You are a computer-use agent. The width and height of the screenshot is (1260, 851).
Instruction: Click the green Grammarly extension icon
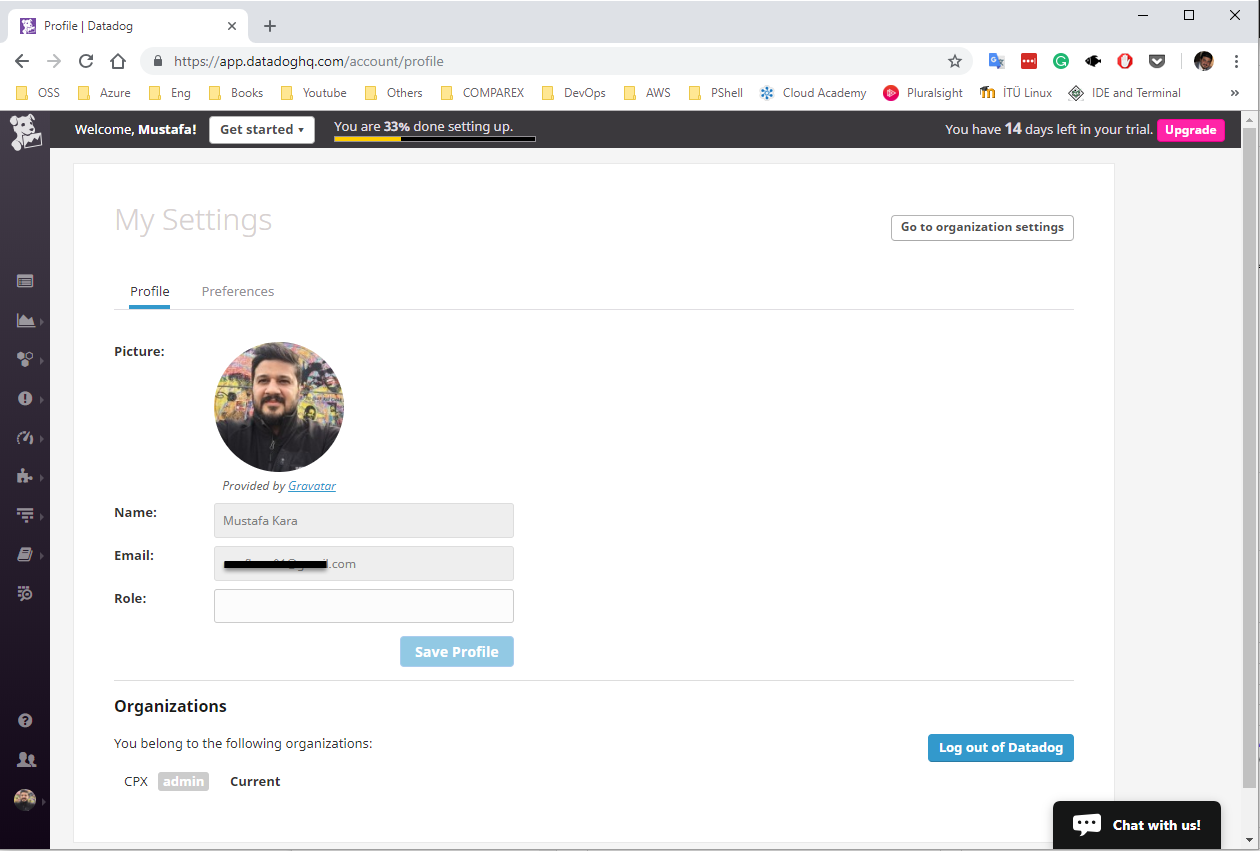point(1061,61)
